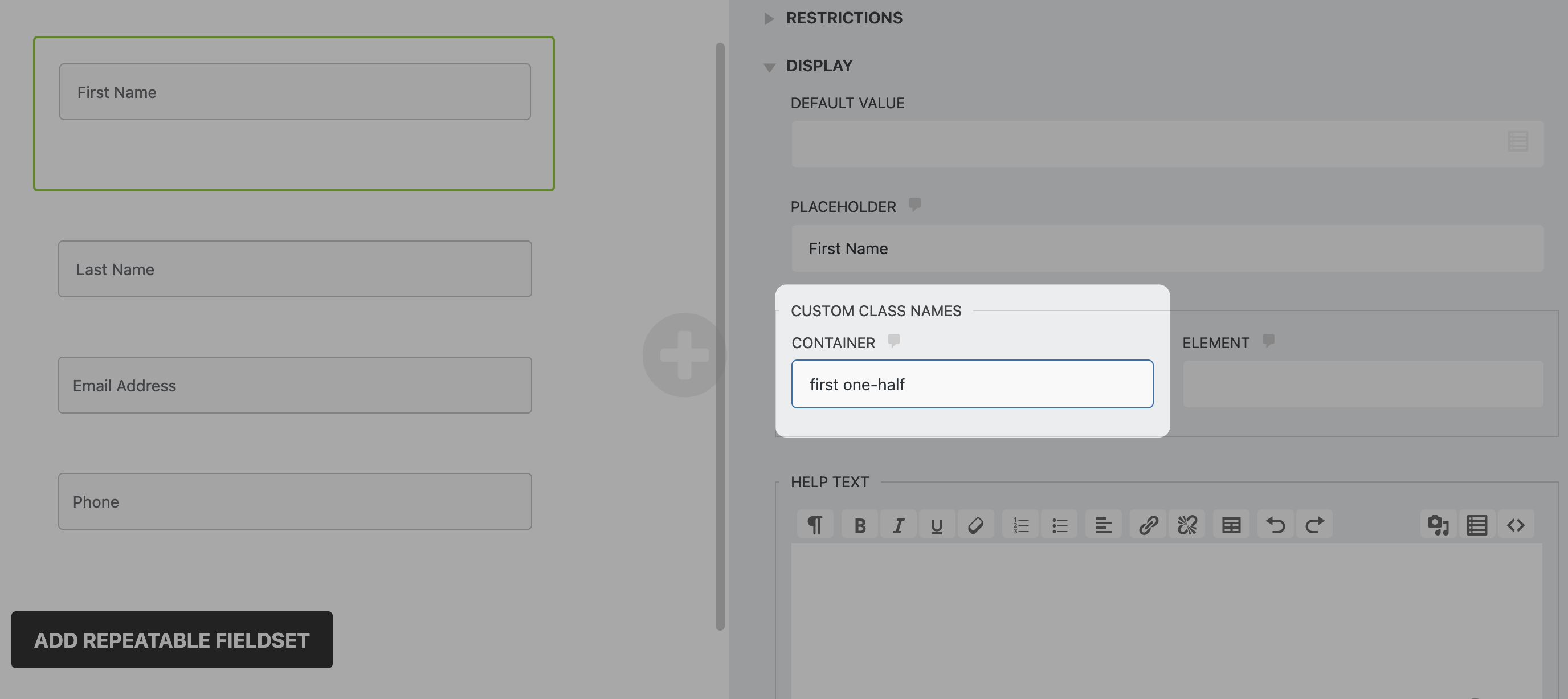1568x699 pixels.
Task: Click the Add Repeatable Fieldset button
Action: pyautogui.click(x=171, y=640)
